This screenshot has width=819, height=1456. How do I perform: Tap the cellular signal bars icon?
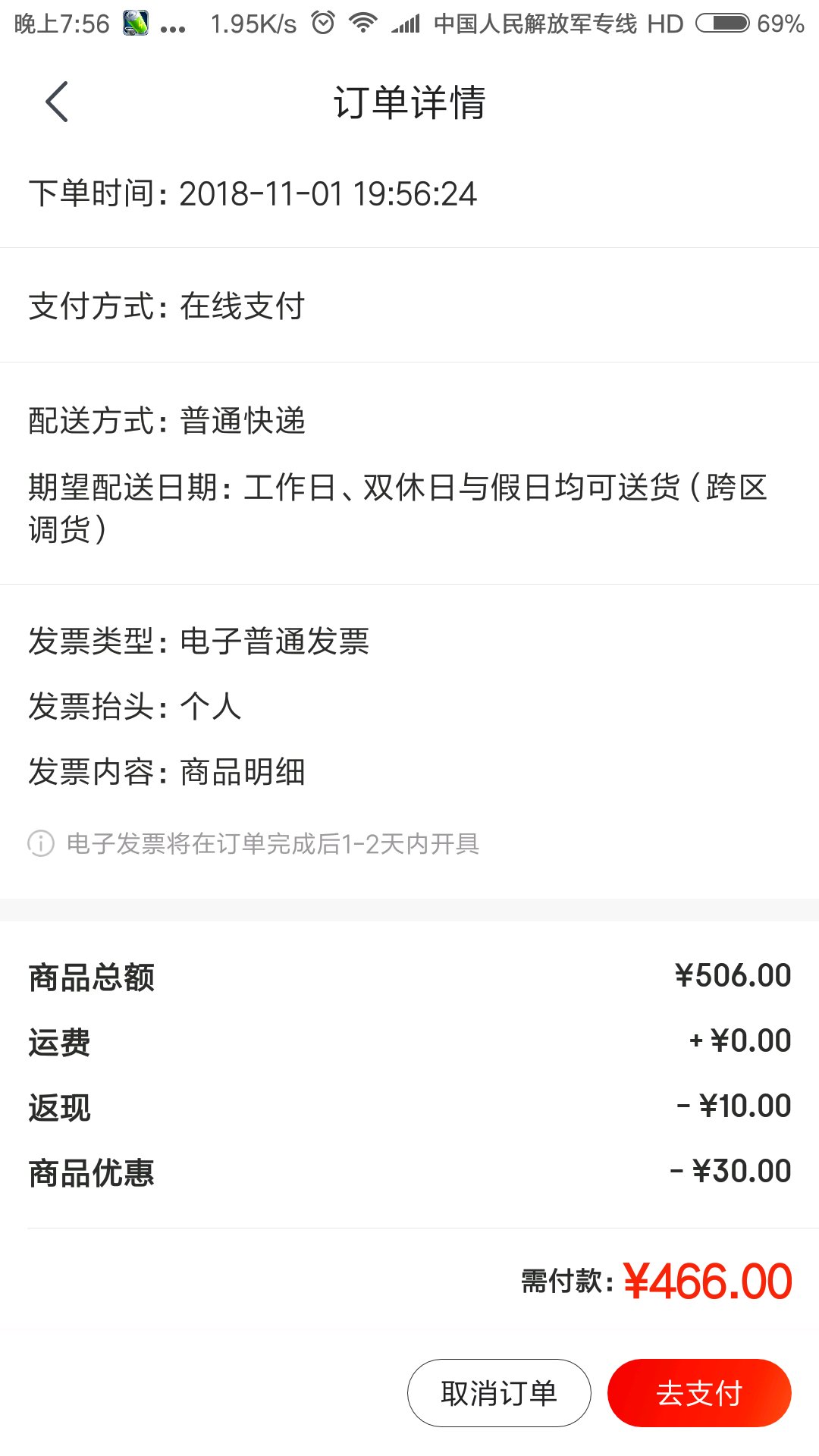pos(406,24)
